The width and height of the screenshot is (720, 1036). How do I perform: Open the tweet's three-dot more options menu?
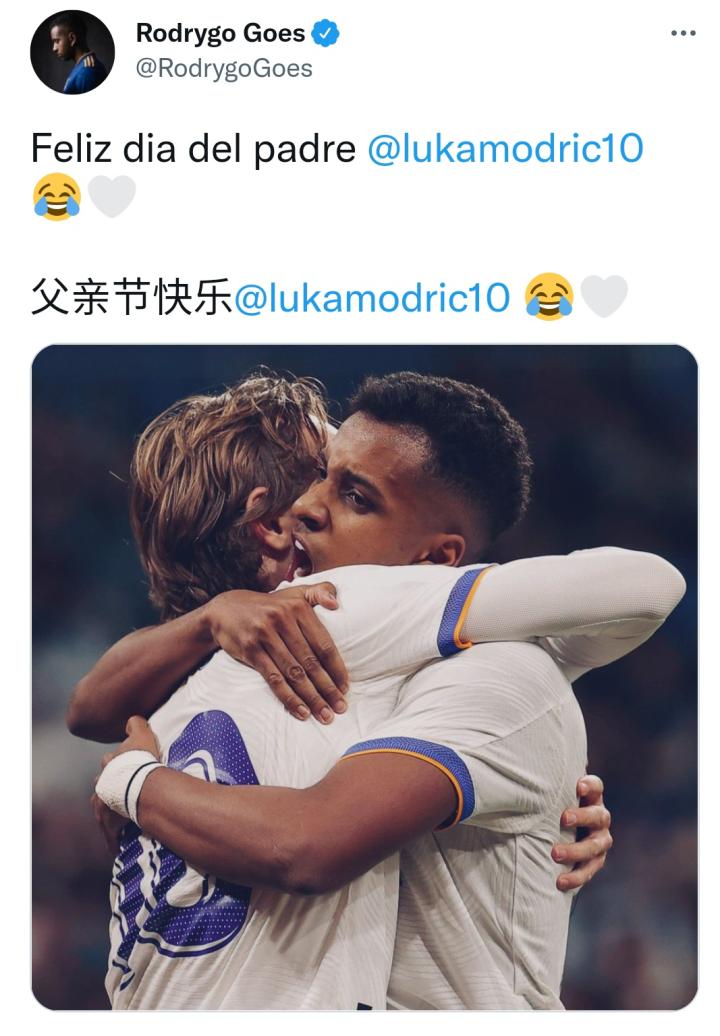[x=682, y=33]
